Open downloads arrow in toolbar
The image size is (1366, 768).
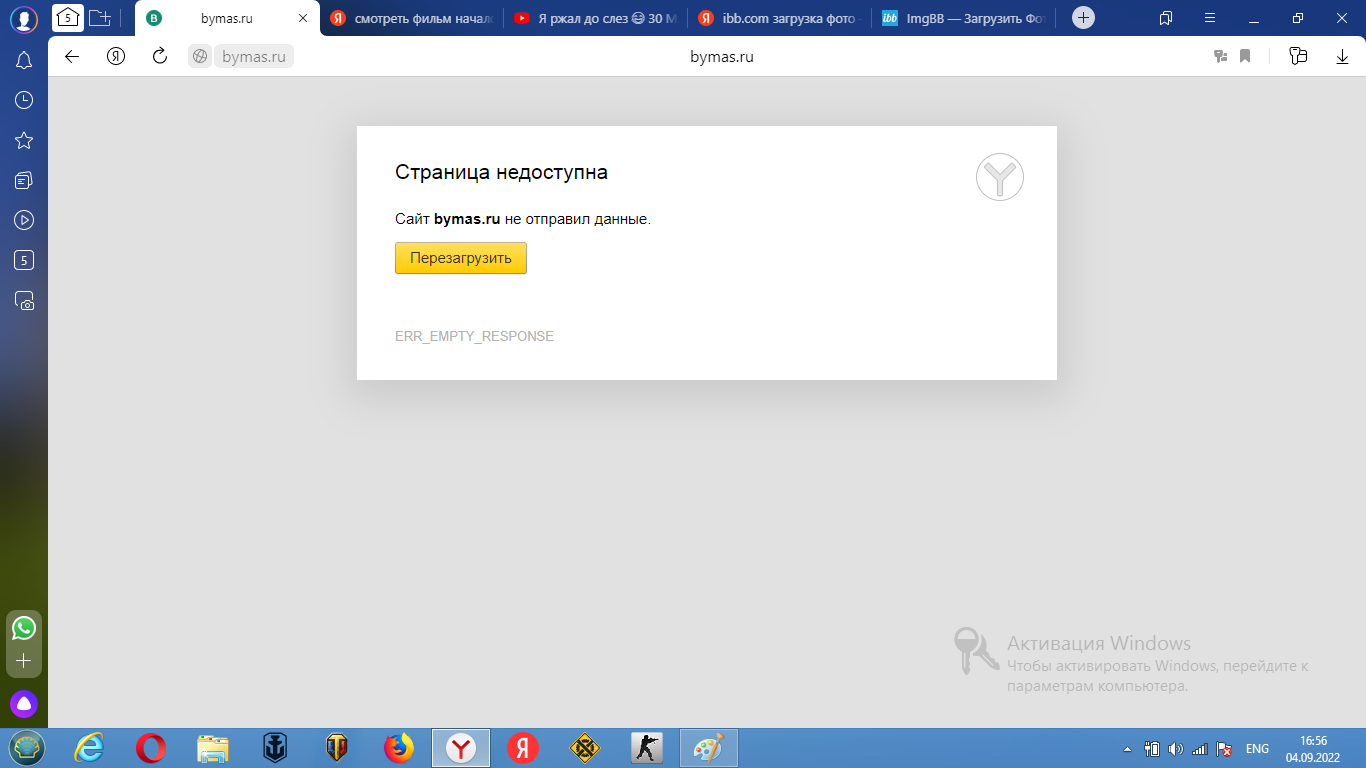(1342, 57)
